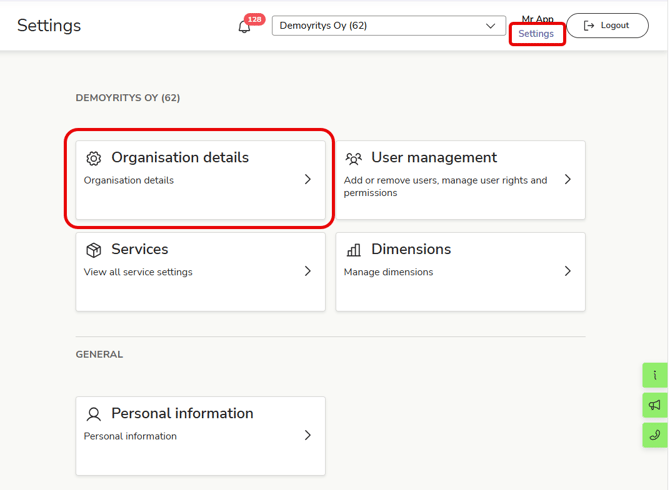The width and height of the screenshot is (670, 490).
Task: Open the Personal information card title
Action: [x=182, y=414]
